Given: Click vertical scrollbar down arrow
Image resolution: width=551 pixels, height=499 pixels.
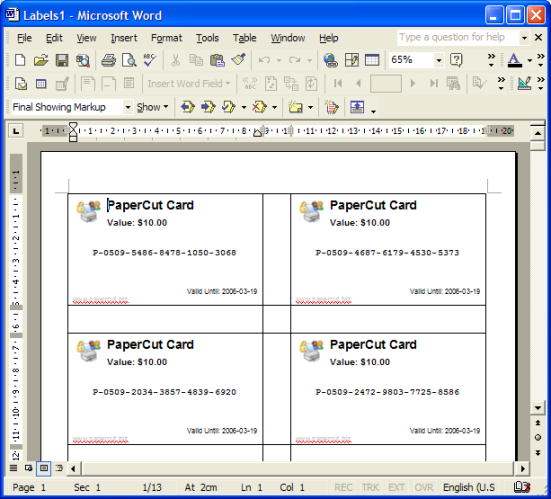Looking at the screenshot, I should pyautogui.click(x=538, y=408).
